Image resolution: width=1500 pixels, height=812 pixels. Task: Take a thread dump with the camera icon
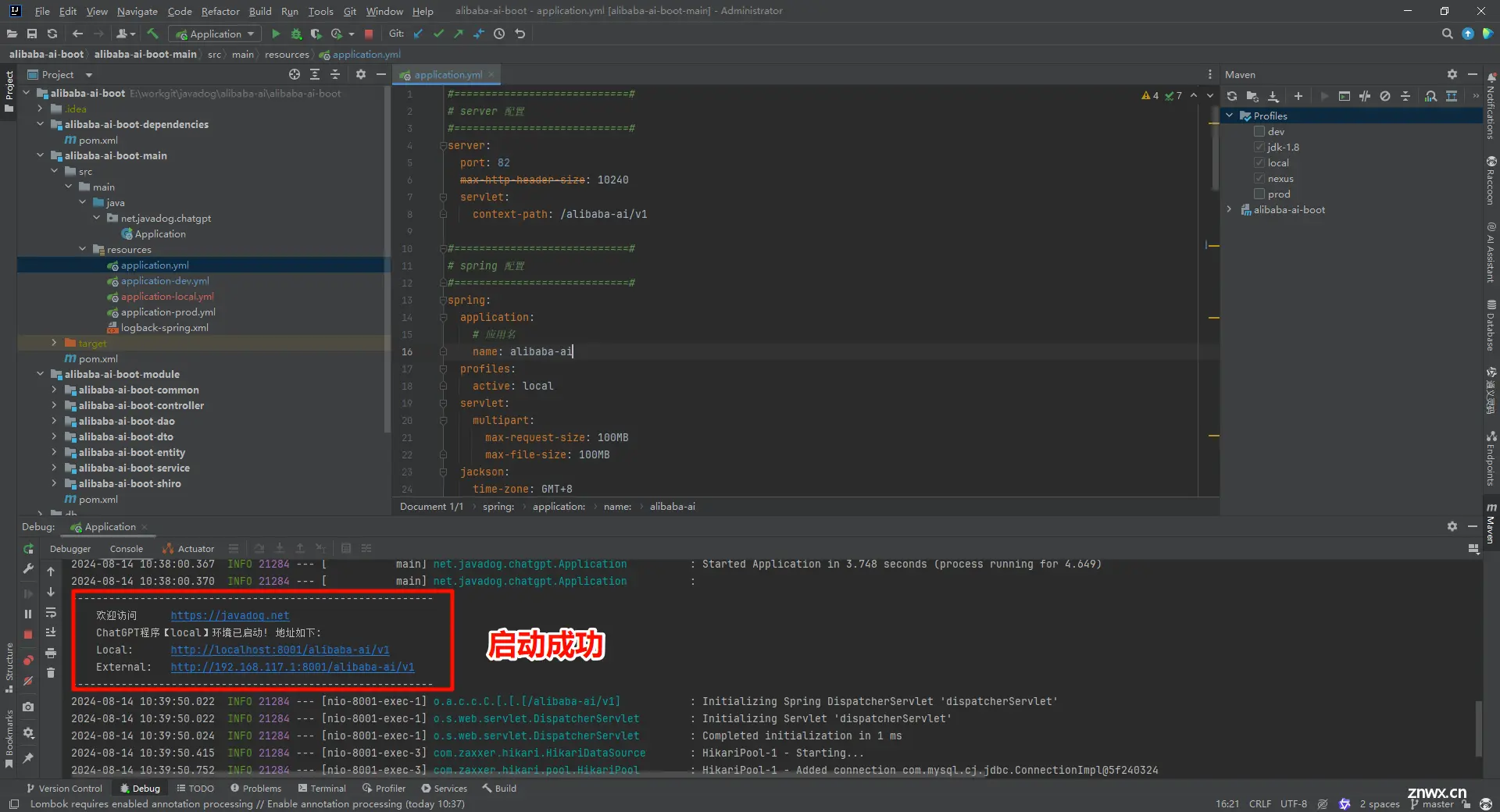[28, 707]
